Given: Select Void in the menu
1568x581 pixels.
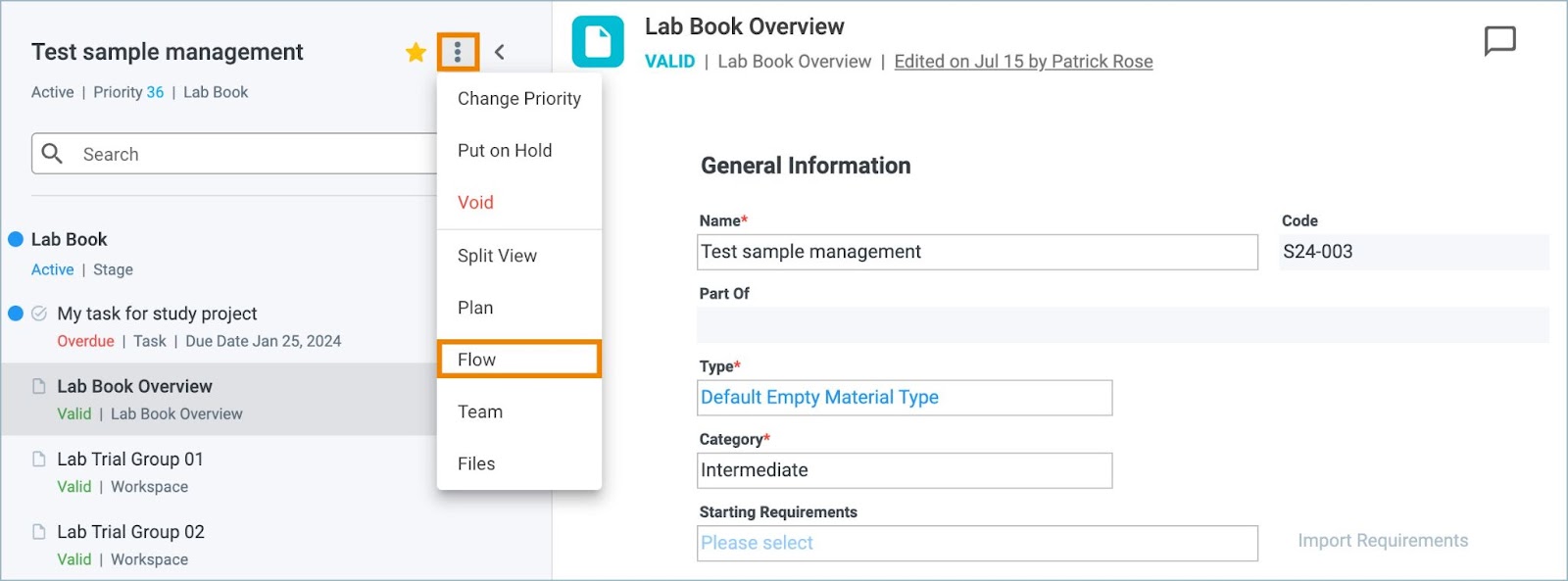Looking at the screenshot, I should [x=518, y=203].
